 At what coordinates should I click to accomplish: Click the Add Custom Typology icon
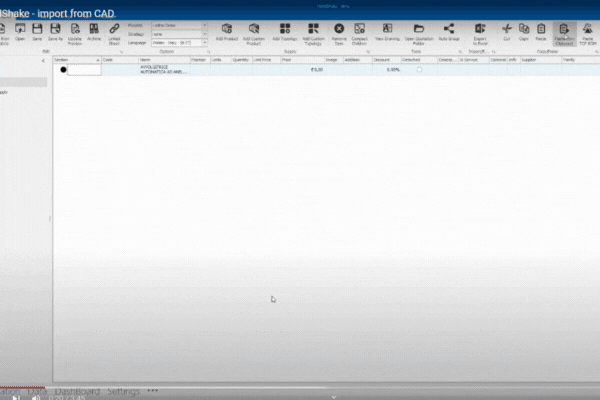(313, 29)
